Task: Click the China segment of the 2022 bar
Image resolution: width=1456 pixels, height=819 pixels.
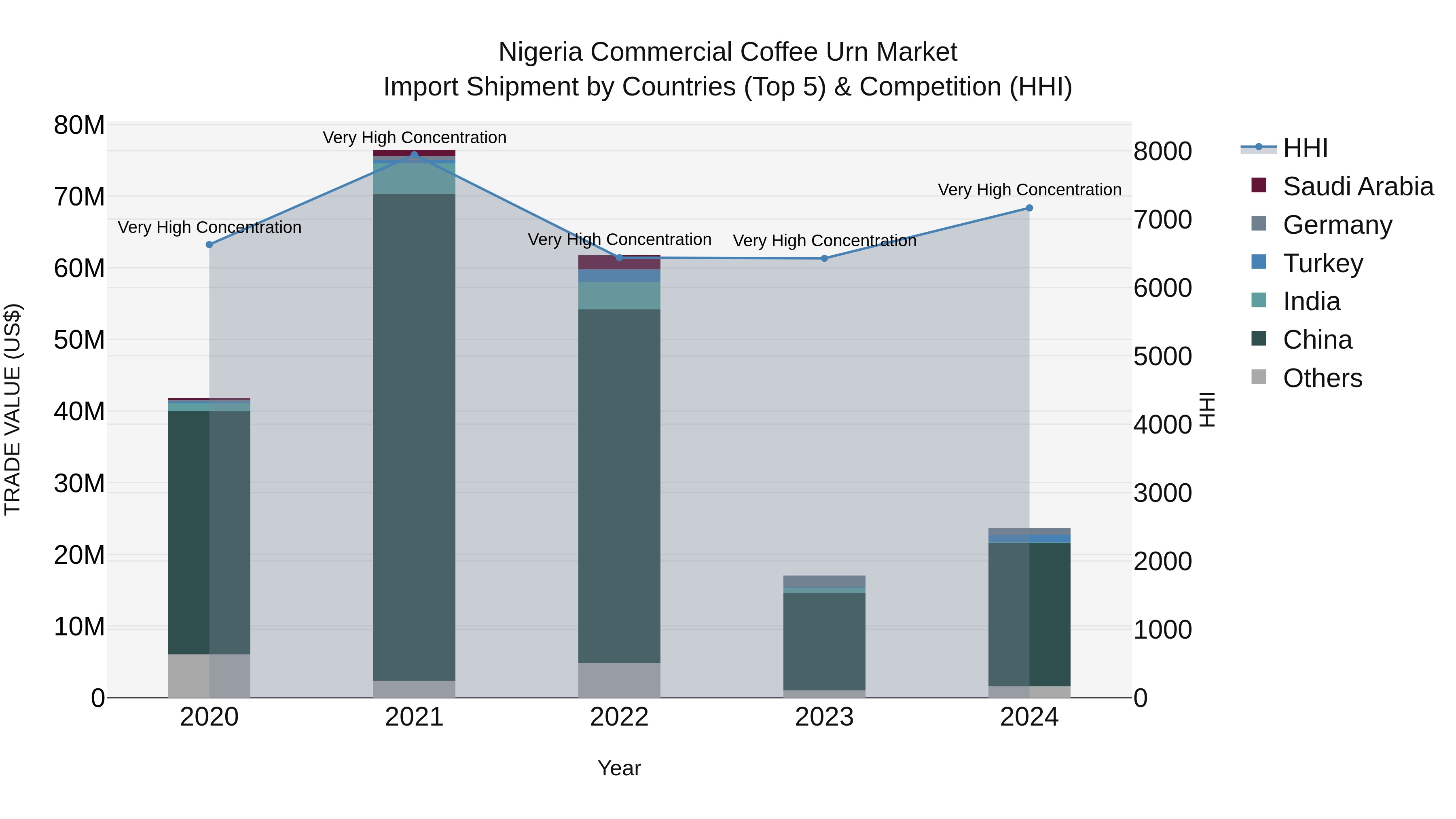Action: (x=619, y=486)
